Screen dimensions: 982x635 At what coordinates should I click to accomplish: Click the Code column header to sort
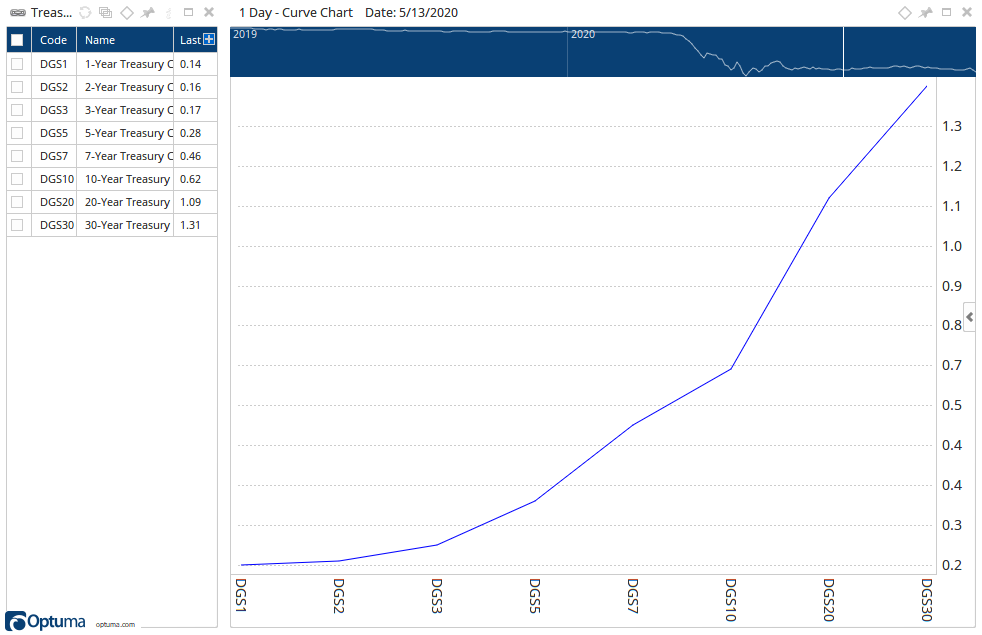point(53,39)
